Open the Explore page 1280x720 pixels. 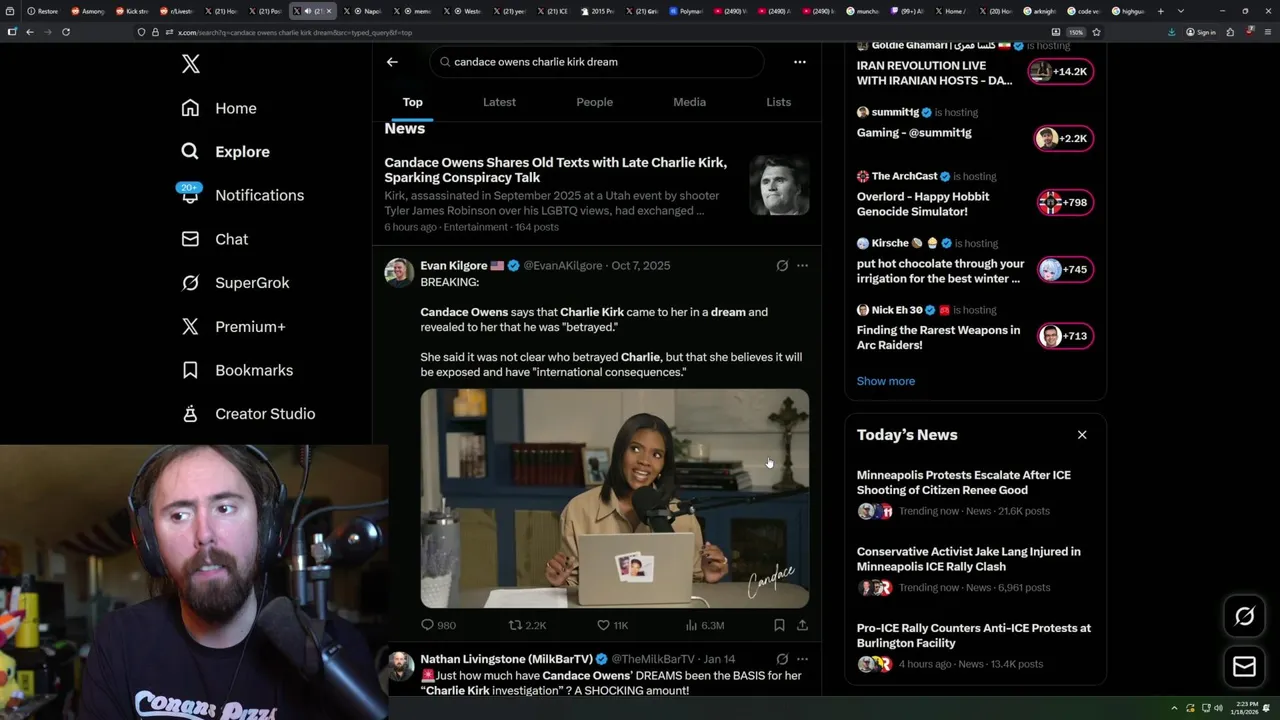point(225,152)
